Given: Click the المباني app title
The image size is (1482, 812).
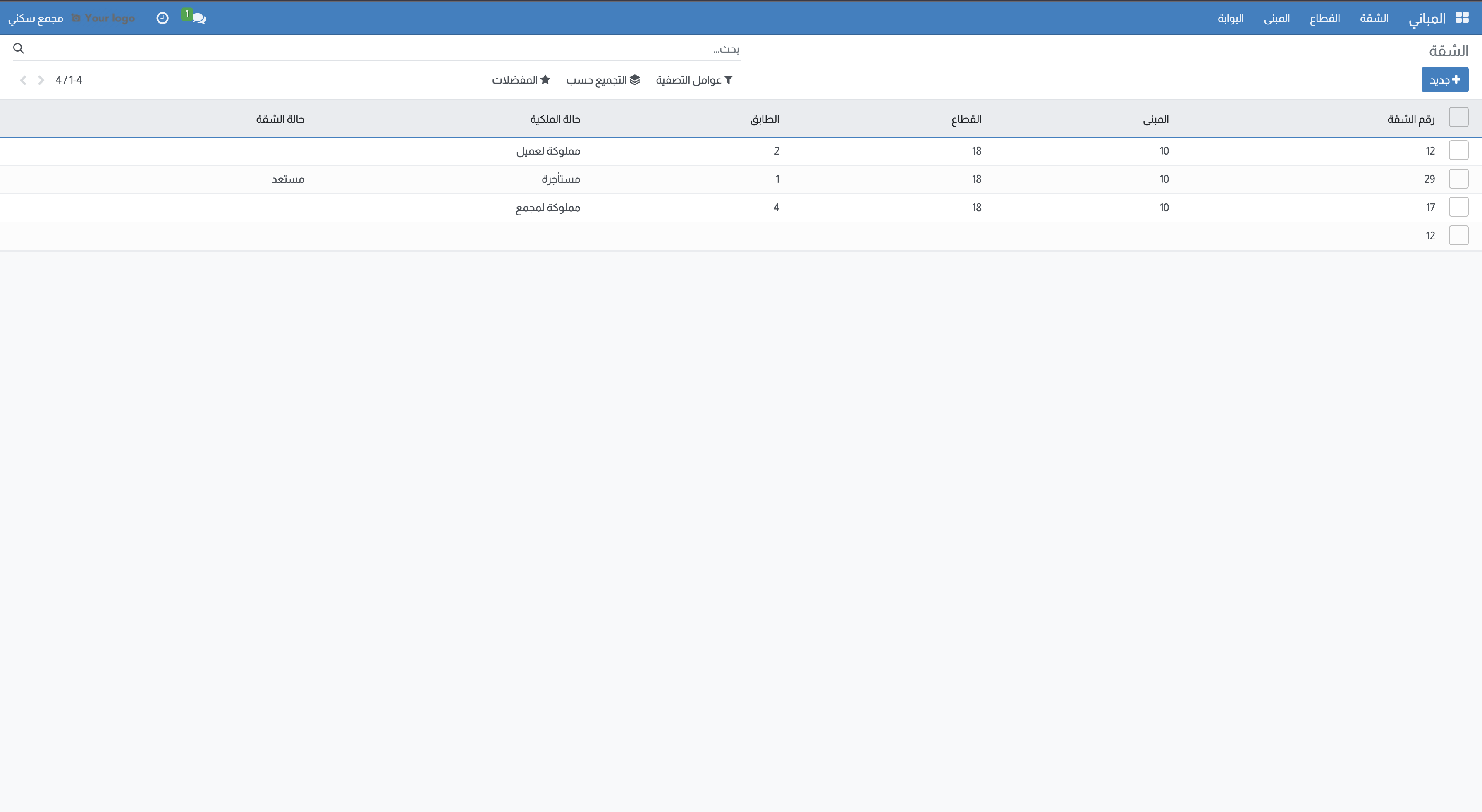Looking at the screenshot, I should click(1427, 19).
